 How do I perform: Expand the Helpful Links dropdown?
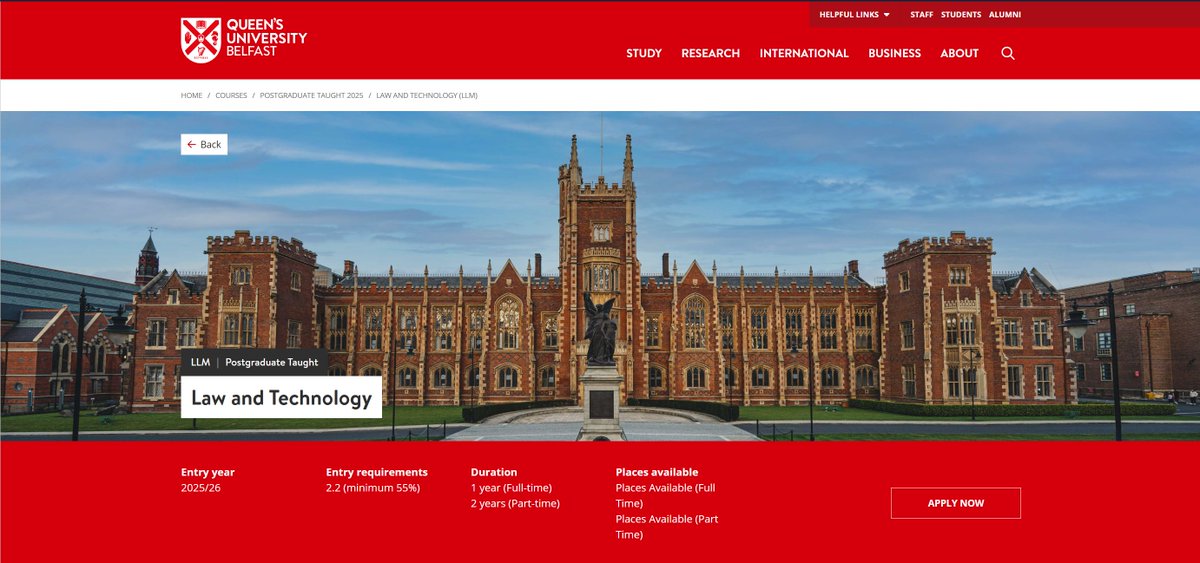(x=854, y=15)
